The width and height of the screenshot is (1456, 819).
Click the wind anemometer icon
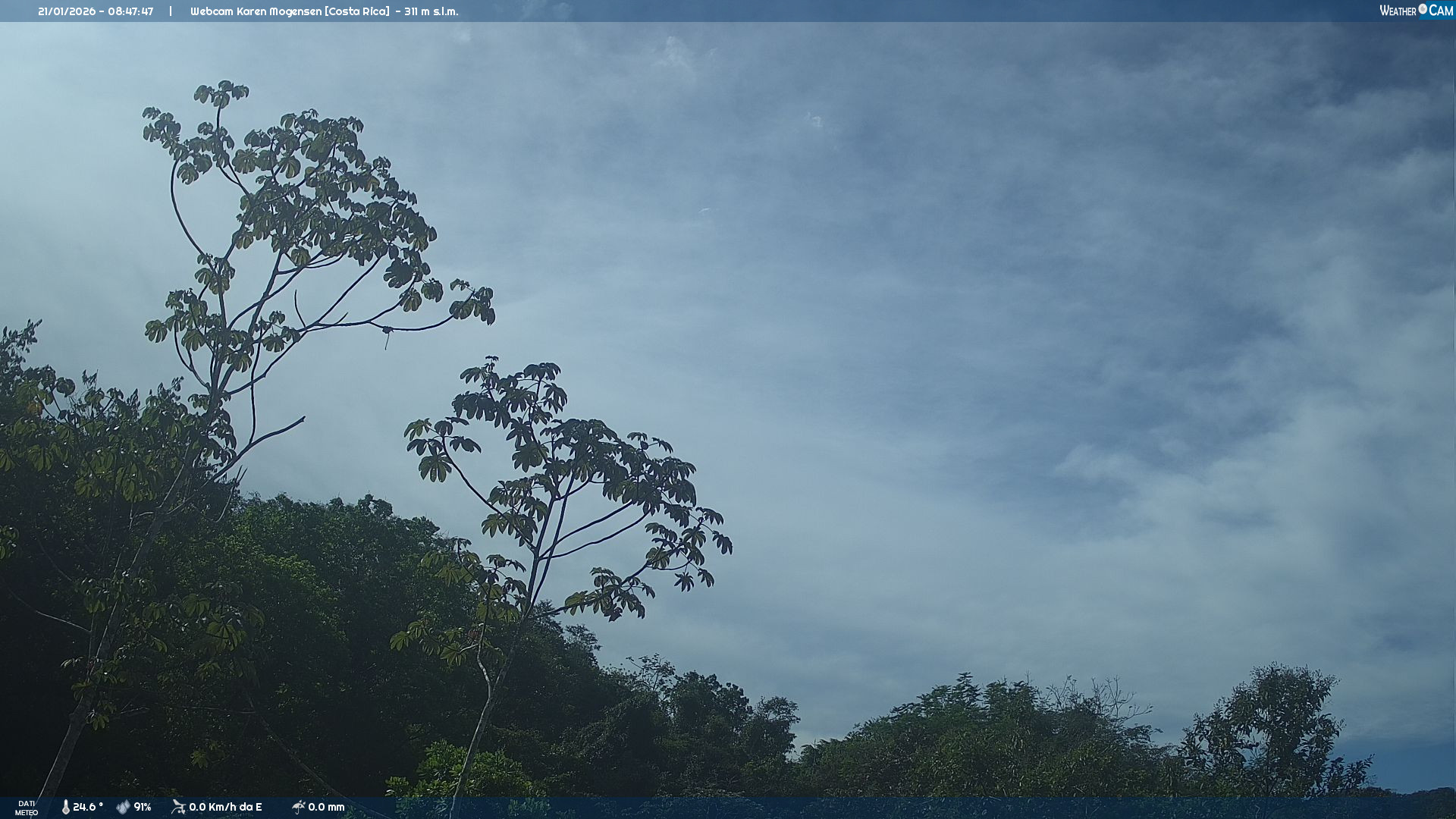[x=178, y=807]
